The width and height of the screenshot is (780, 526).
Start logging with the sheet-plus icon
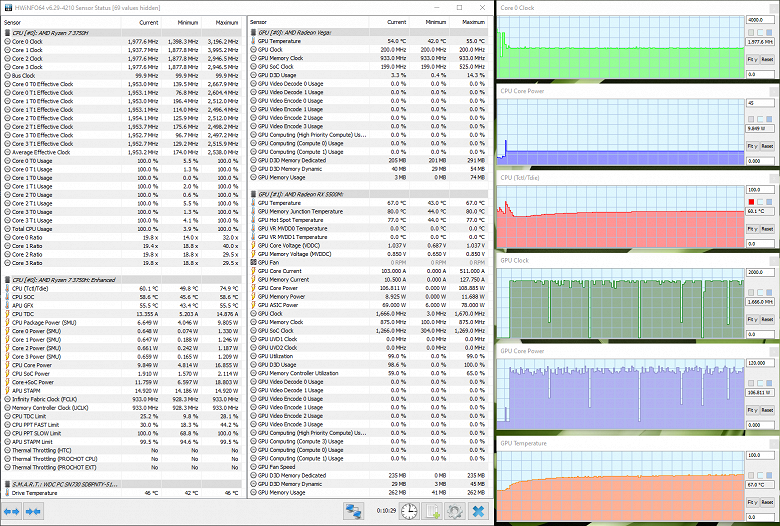click(432, 511)
